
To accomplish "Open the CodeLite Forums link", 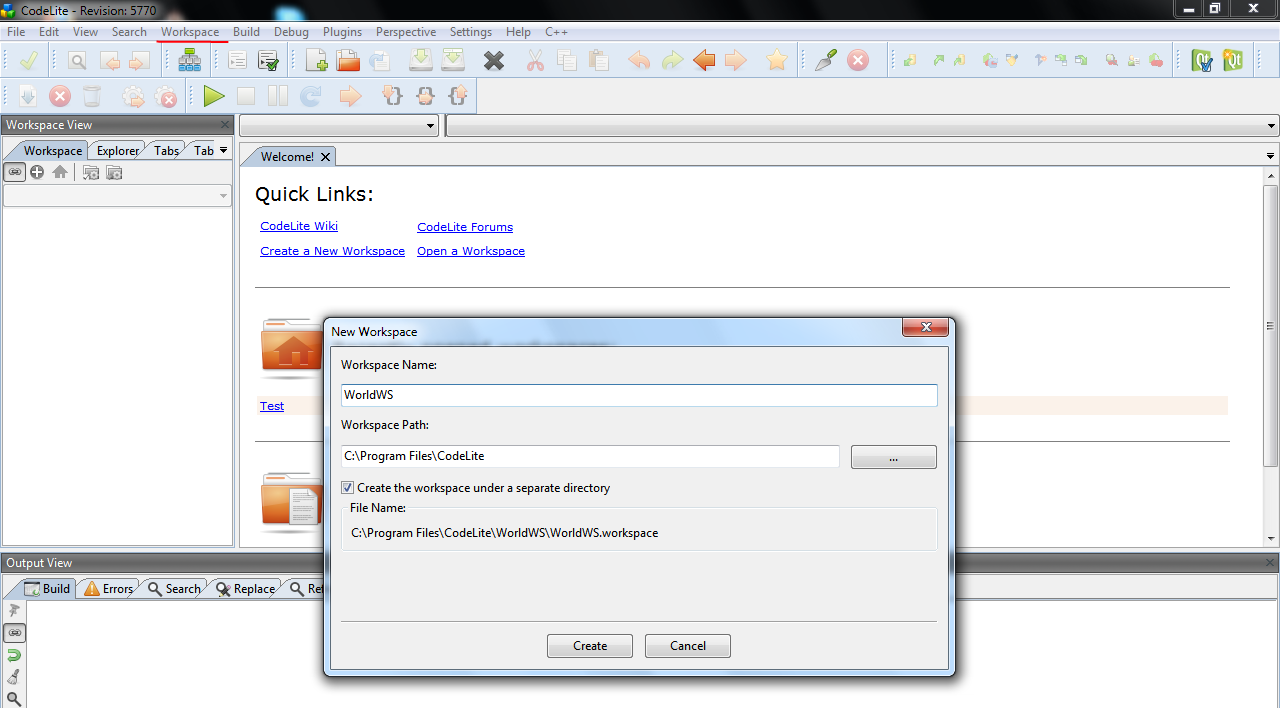I will pos(465,227).
